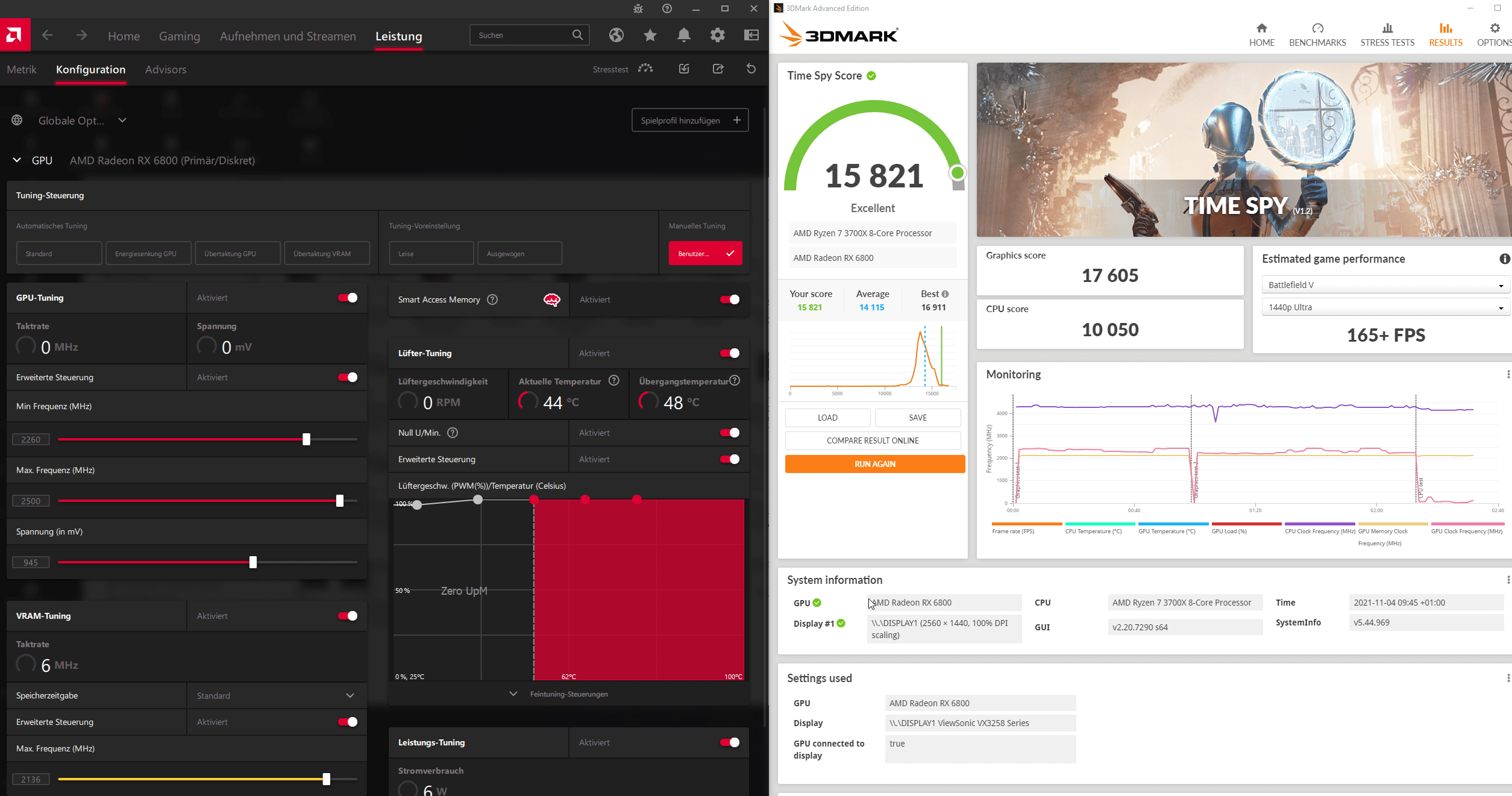Open the Battlefield V game dropdown
The height and width of the screenshot is (796, 1512).
pyautogui.click(x=1385, y=285)
